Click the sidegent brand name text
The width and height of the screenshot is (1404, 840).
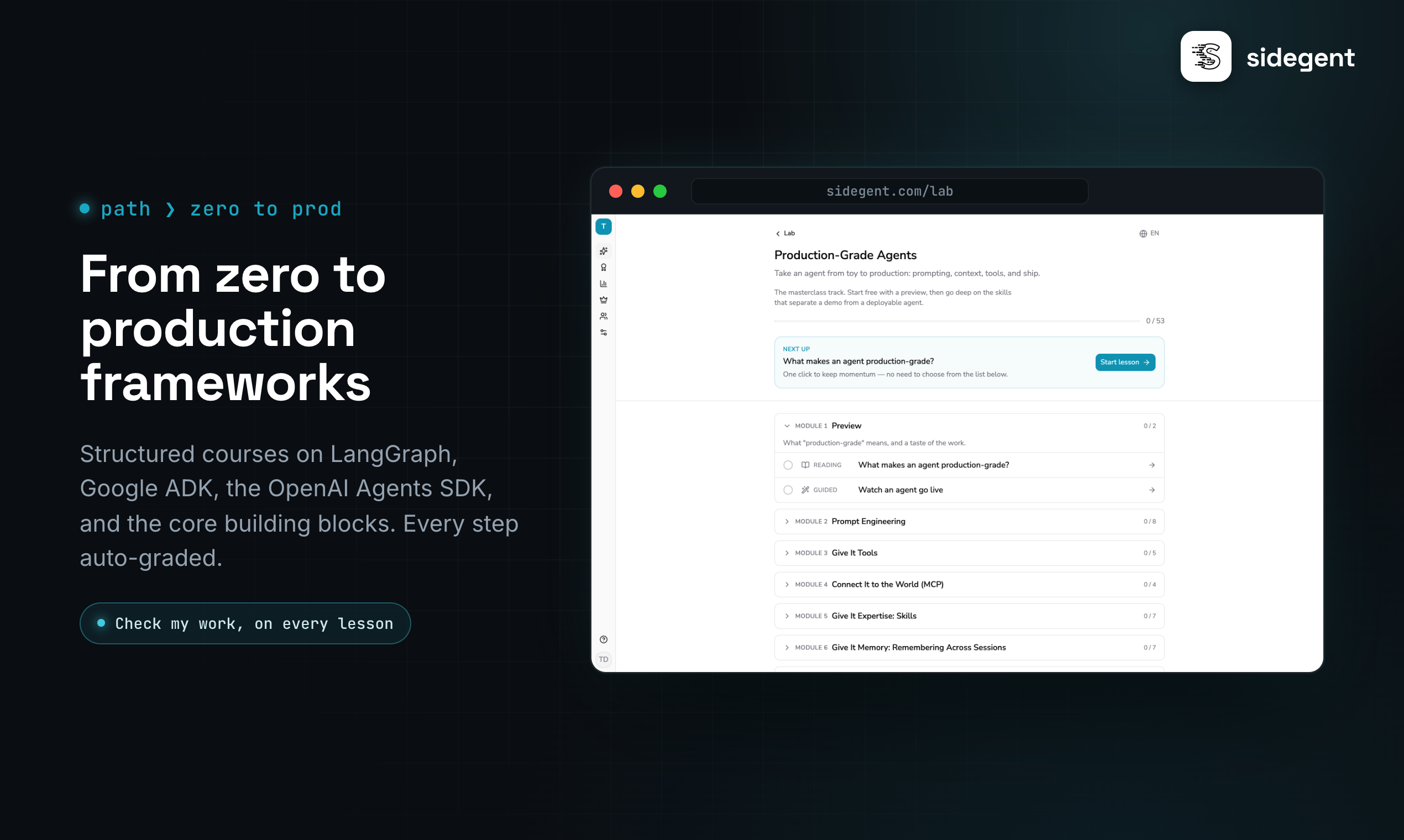pos(1300,57)
